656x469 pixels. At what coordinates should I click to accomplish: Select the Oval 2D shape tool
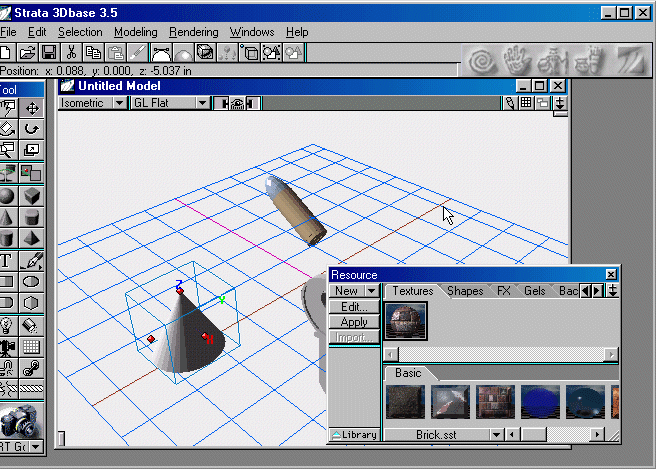pos(32,282)
